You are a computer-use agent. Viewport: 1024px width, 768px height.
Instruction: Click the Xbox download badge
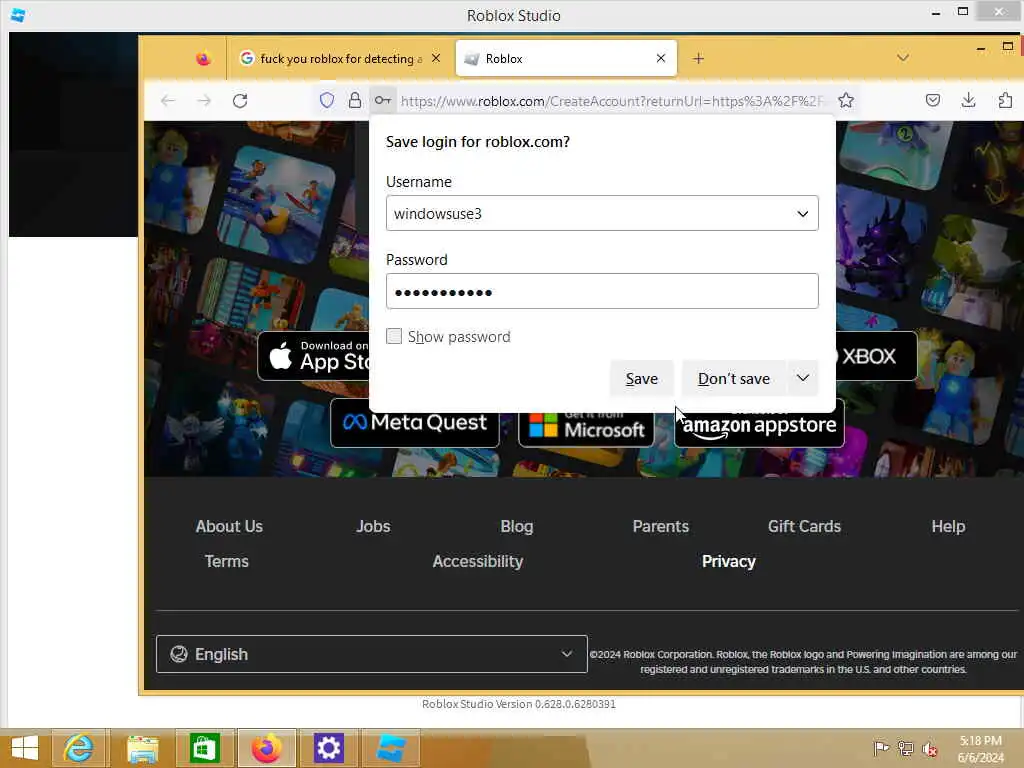click(x=876, y=357)
